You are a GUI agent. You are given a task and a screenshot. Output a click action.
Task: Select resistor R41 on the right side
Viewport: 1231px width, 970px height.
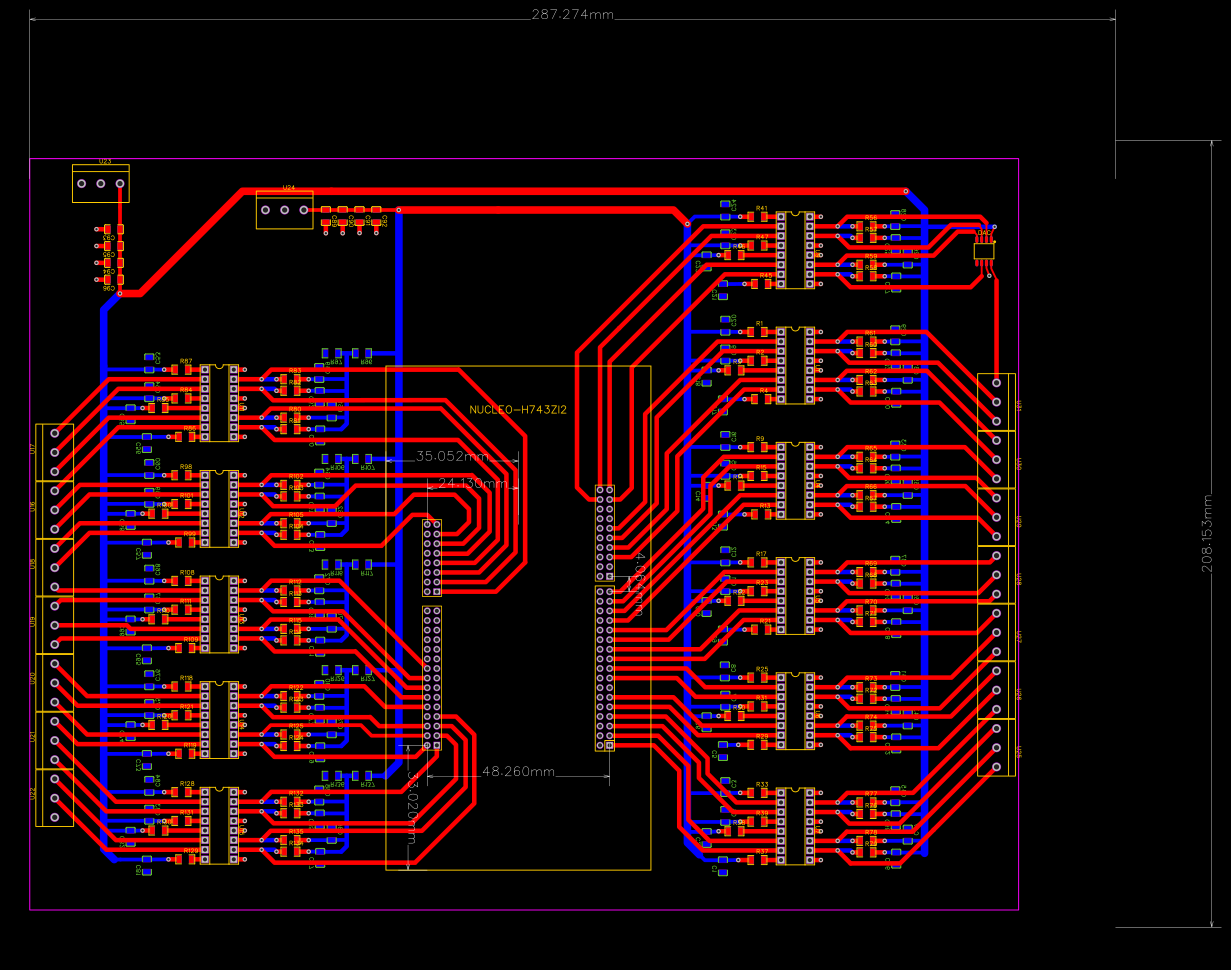coord(758,216)
